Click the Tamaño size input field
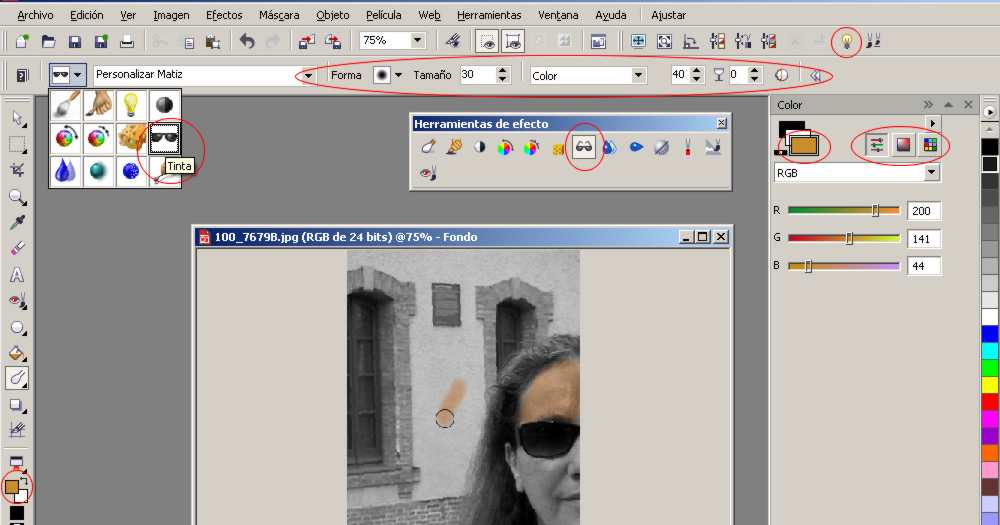This screenshot has height=525, width=1000. click(476, 75)
